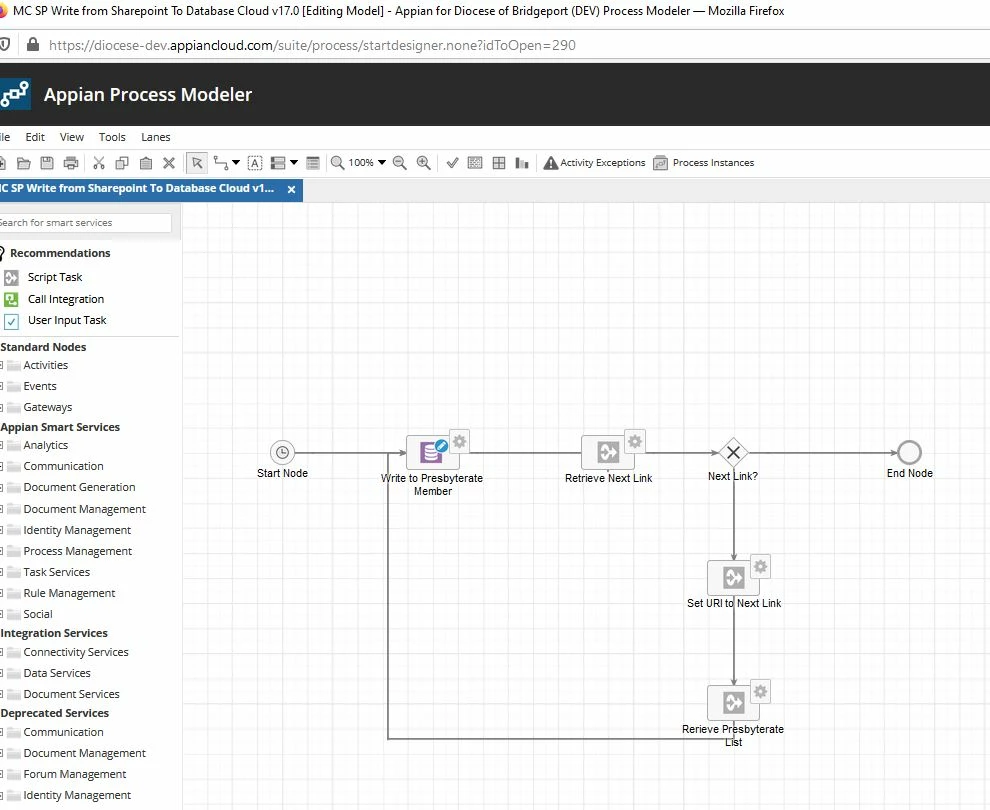Click the zoom magnifier icon beside 100%
The image size is (990, 810).
[x=338, y=163]
